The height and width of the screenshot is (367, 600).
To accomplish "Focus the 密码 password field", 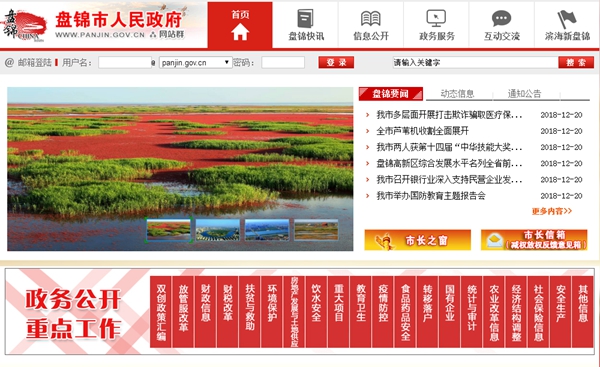I will [283, 62].
